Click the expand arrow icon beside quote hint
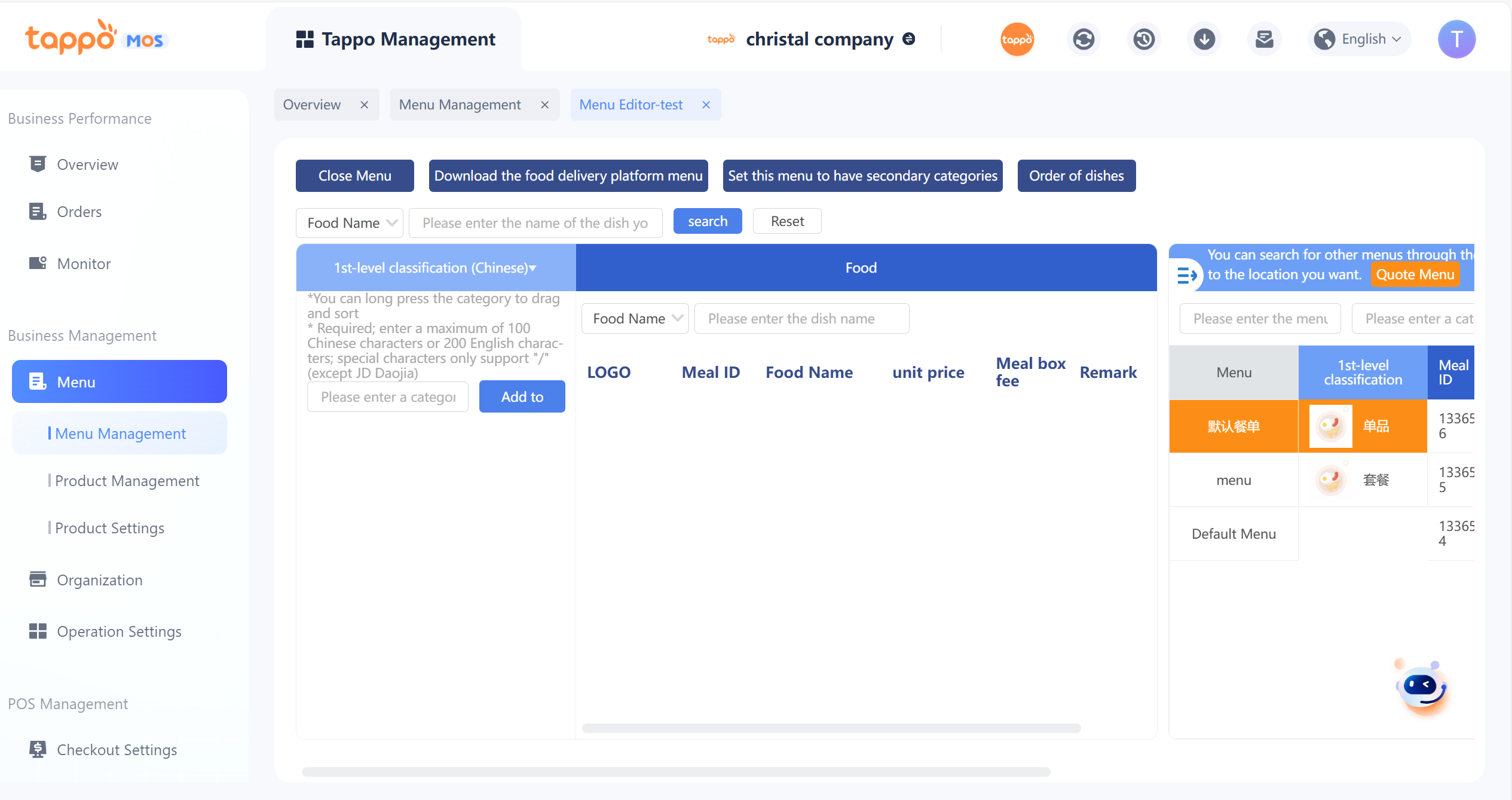The height and width of the screenshot is (800, 1512). pos(1186,276)
